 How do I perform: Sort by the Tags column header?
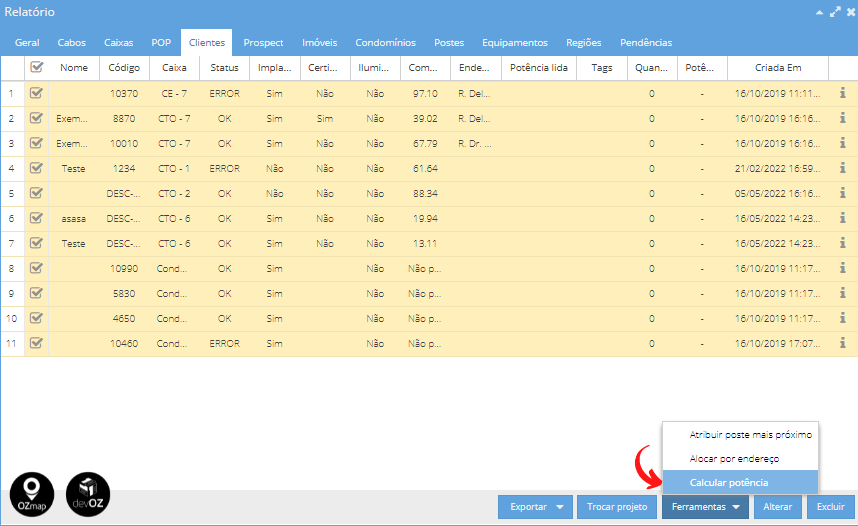602,68
